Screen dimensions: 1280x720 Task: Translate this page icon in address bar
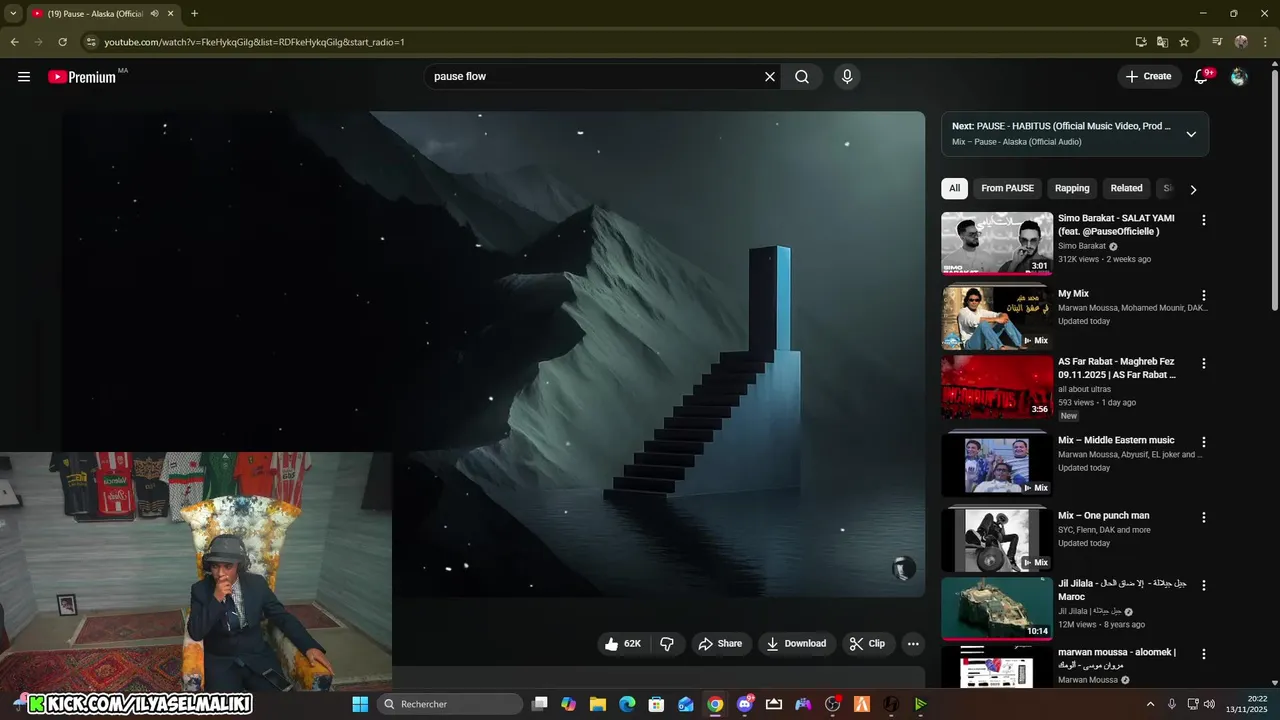pyautogui.click(x=1162, y=42)
